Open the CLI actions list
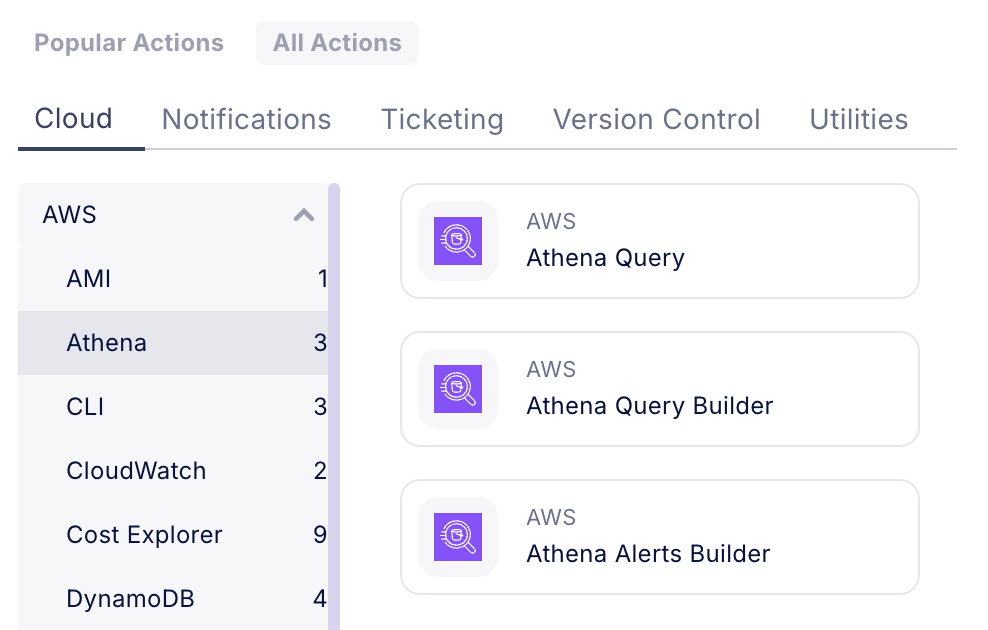Viewport: 988px width, 630px height. coord(86,407)
